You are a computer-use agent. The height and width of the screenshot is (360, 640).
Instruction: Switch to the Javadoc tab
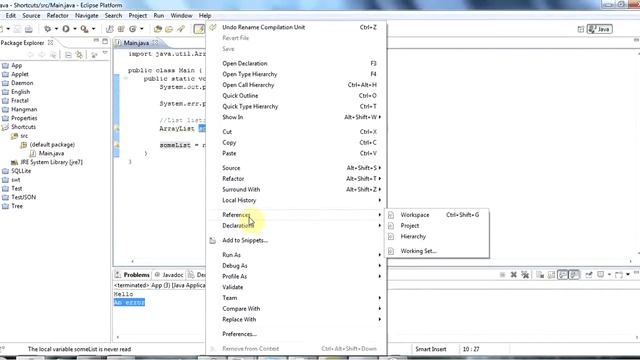click(169, 275)
